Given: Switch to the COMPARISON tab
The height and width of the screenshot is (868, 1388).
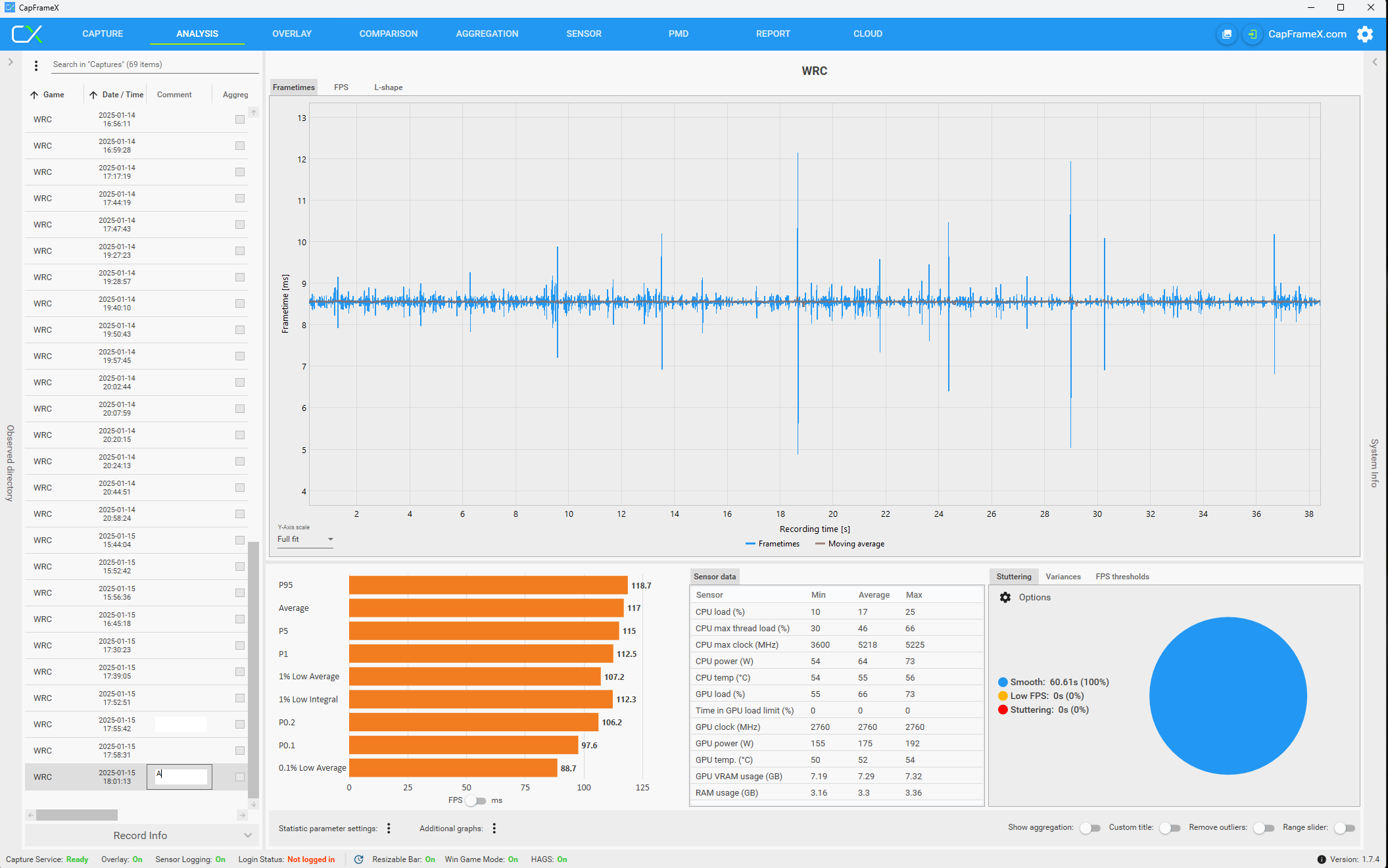Looking at the screenshot, I should [388, 34].
